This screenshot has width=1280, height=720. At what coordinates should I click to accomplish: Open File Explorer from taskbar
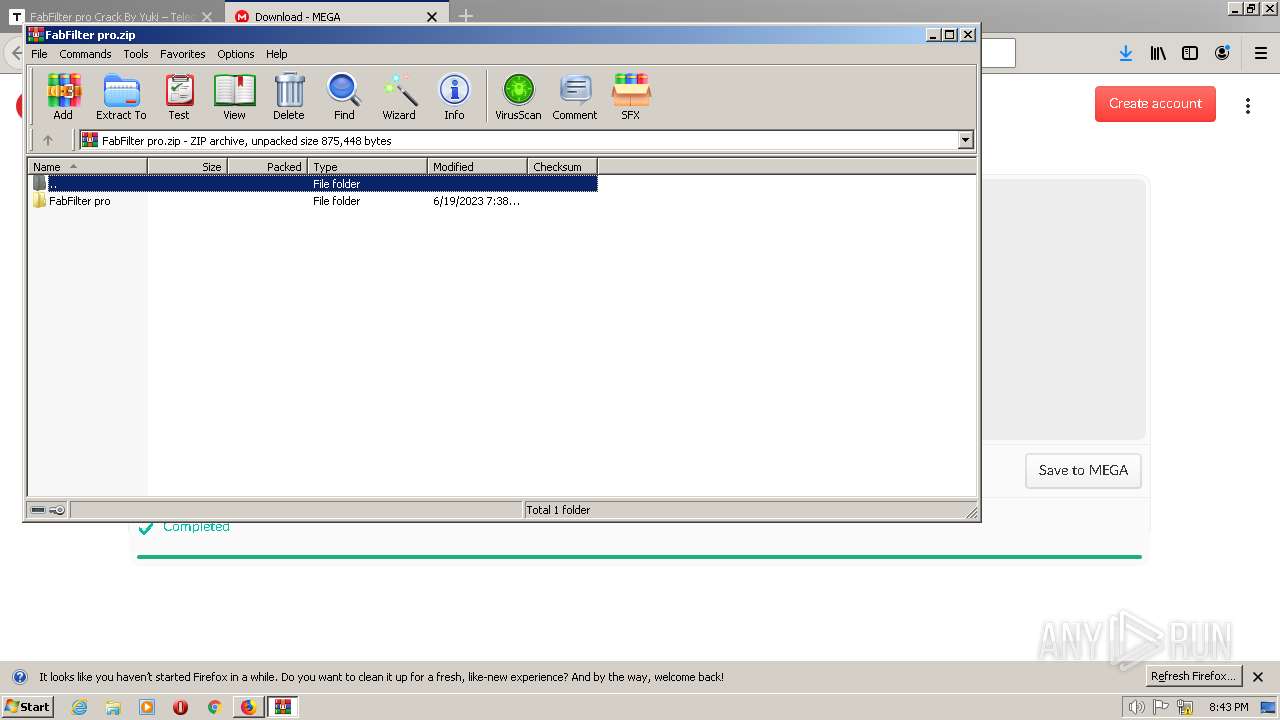(x=113, y=707)
